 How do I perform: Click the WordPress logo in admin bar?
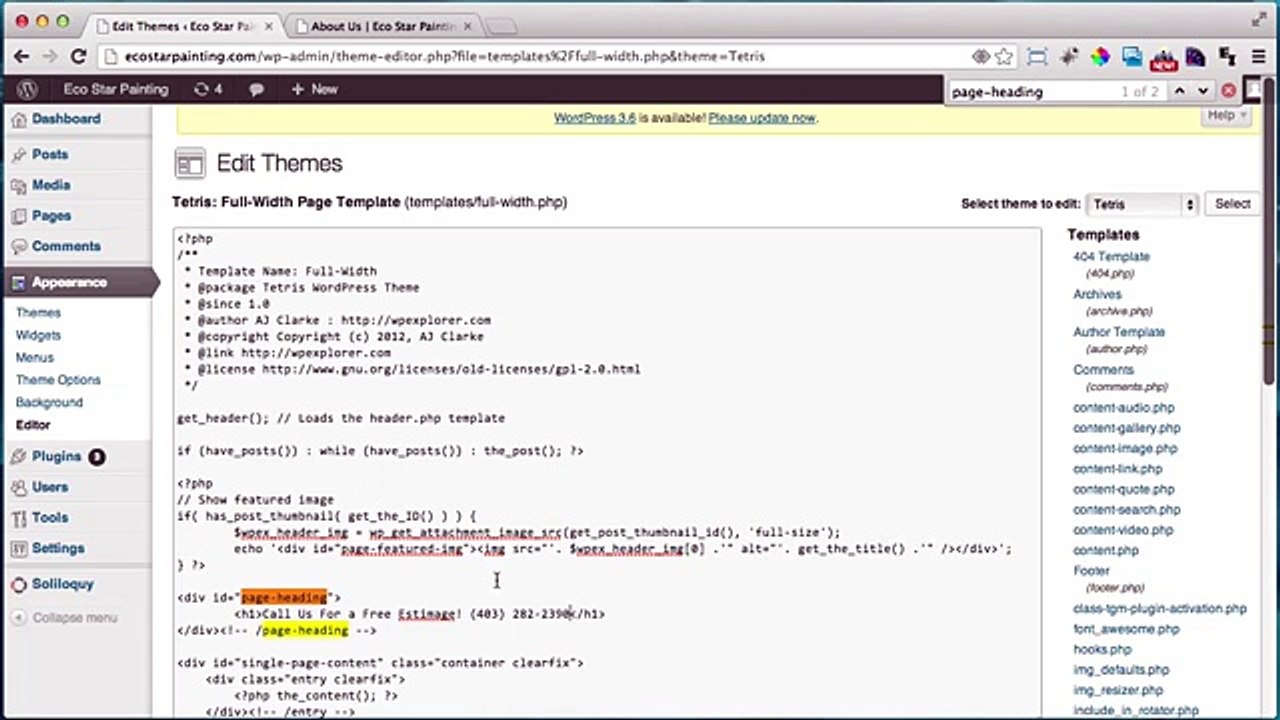tap(27, 89)
